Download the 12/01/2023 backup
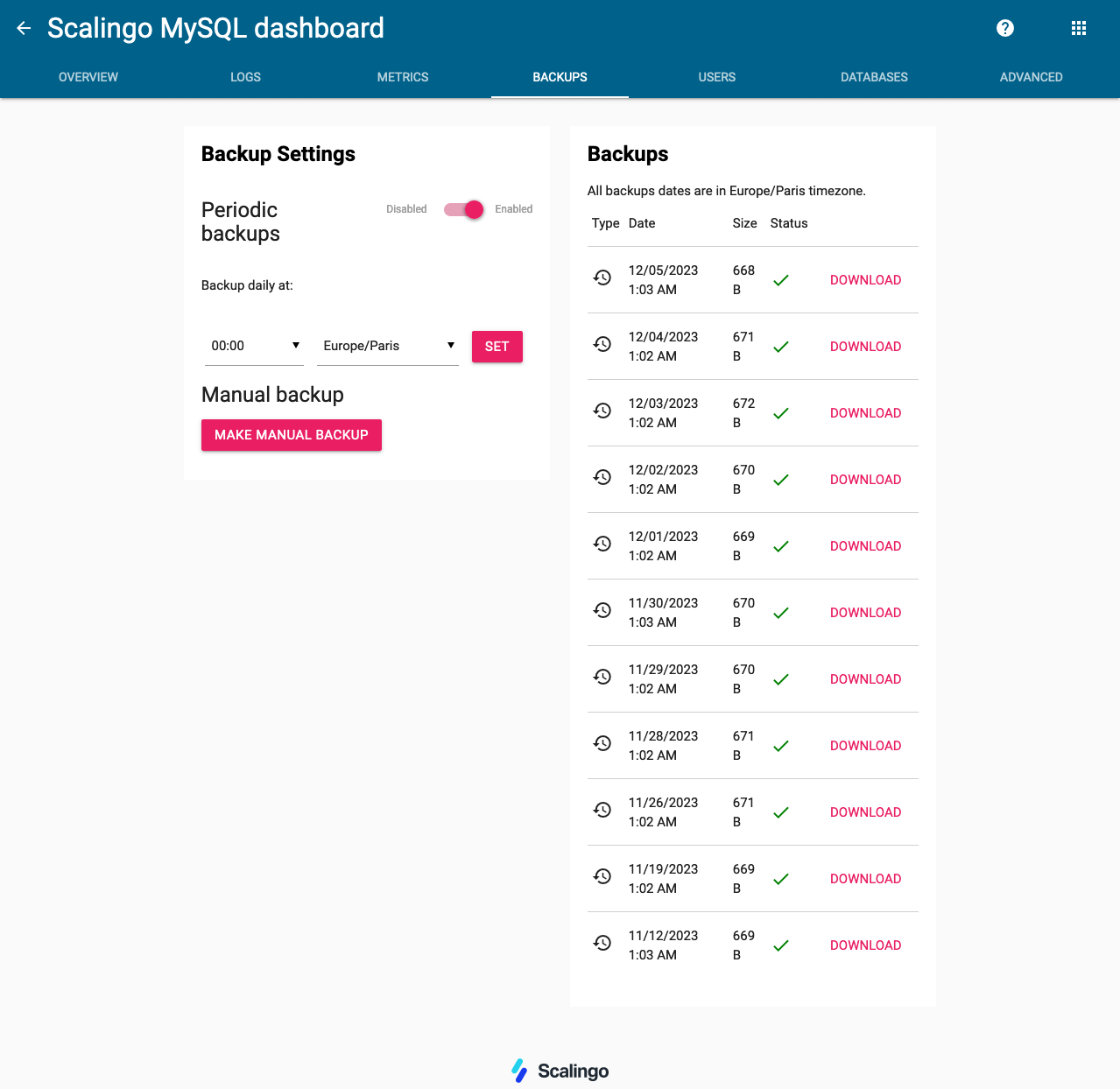This screenshot has width=1120, height=1089. pyautogui.click(x=865, y=546)
